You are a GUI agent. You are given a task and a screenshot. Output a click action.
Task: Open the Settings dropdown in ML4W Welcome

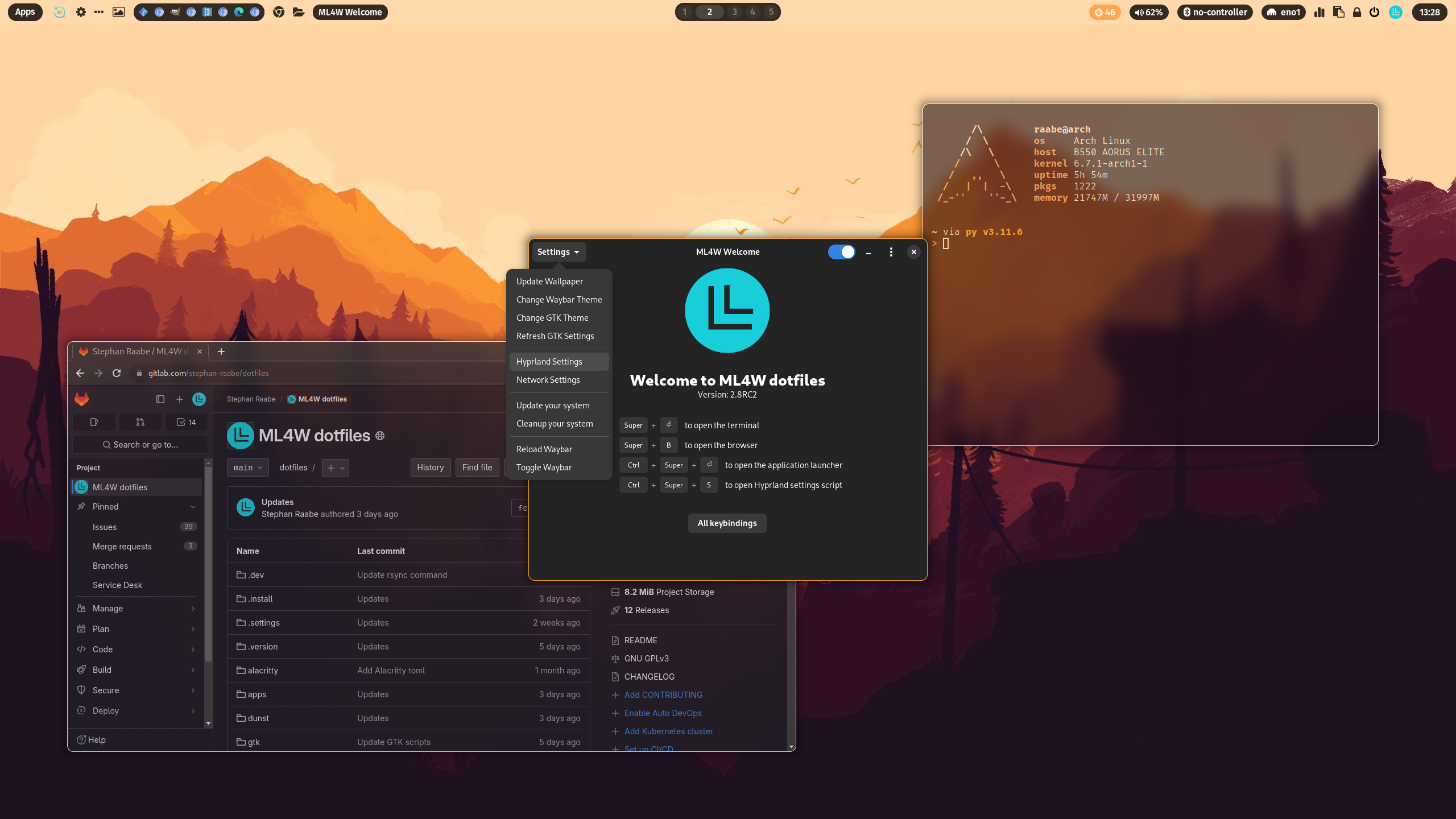pyautogui.click(x=558, y=252)
